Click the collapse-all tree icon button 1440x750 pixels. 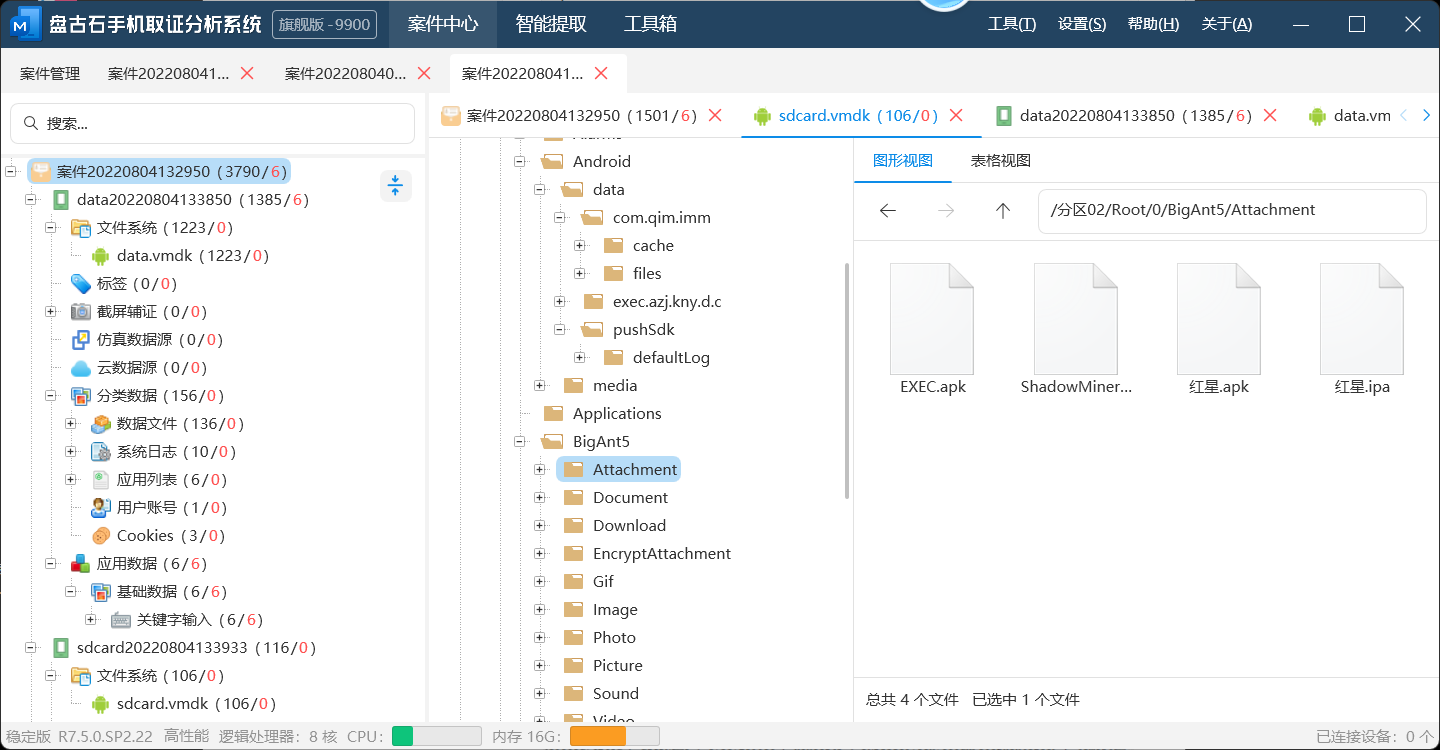(395, 185)
